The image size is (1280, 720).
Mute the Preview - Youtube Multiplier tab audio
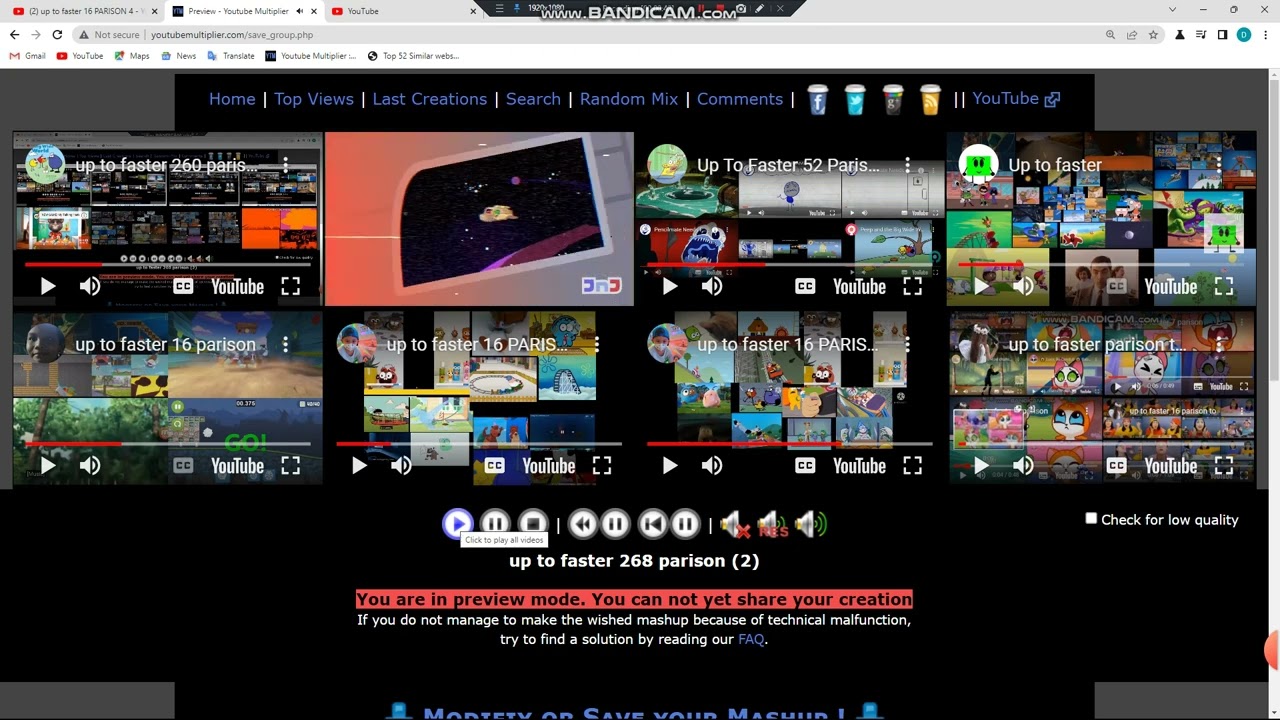pyautogui.click(x=299, y=11)
